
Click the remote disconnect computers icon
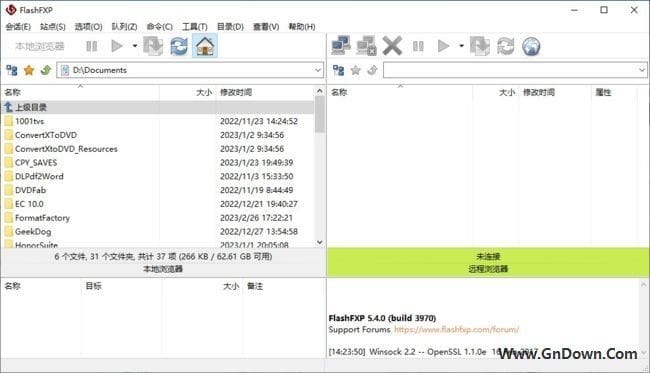point(366,46)
